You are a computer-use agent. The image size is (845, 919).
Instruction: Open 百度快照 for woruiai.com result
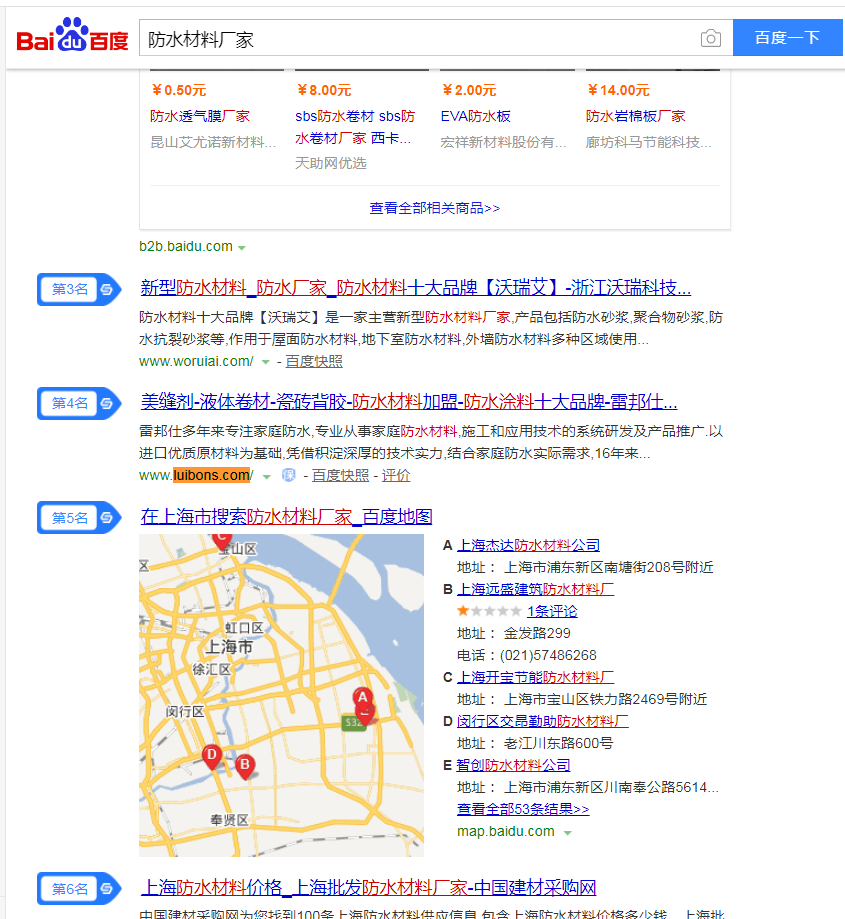(x=314, y=361)
